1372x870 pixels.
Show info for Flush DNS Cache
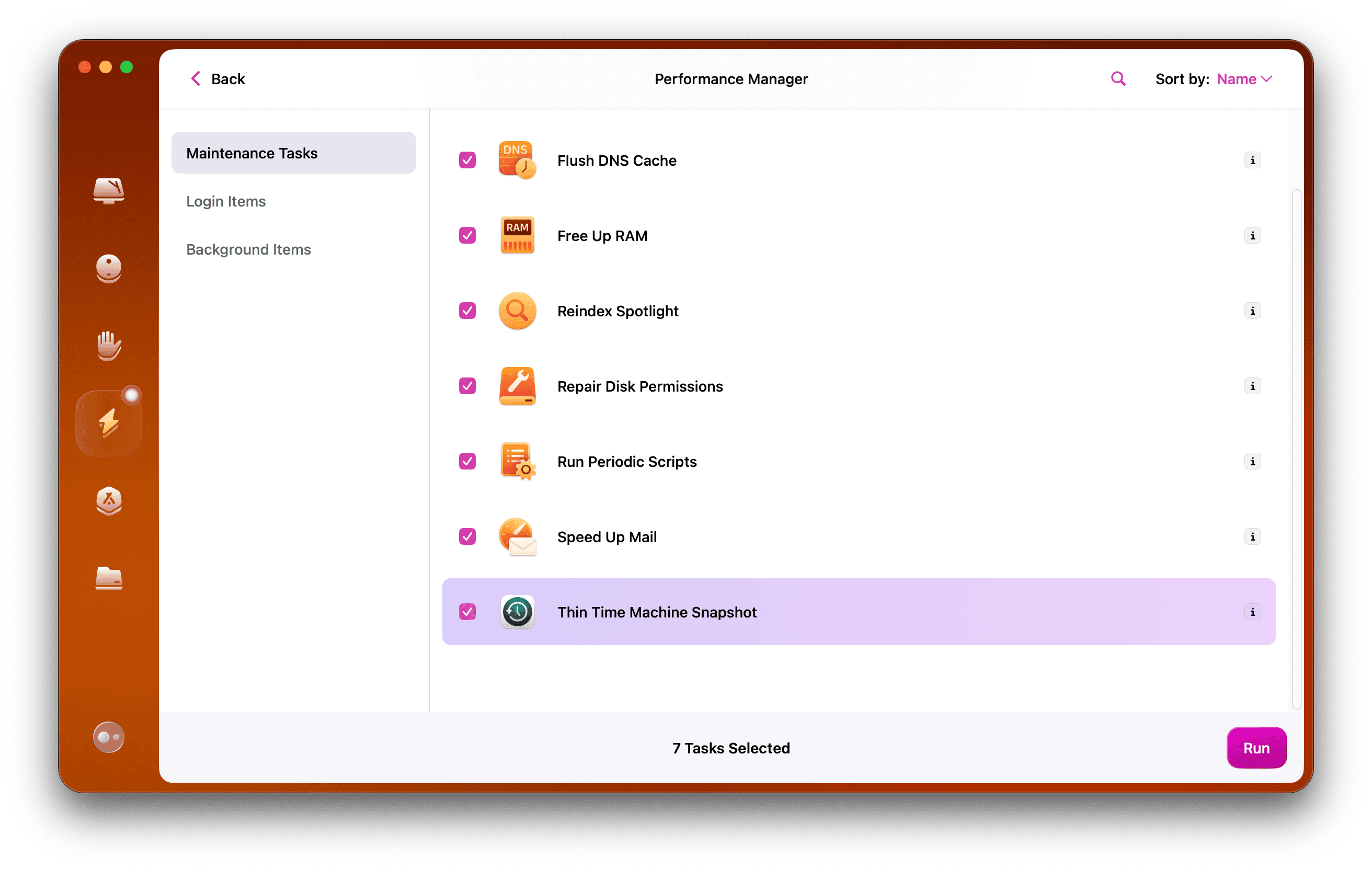[1252, 160]
